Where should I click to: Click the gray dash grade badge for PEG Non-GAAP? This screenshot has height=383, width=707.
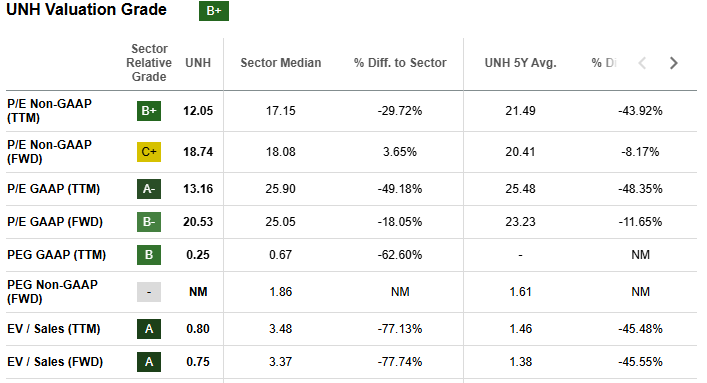(149, 292)
